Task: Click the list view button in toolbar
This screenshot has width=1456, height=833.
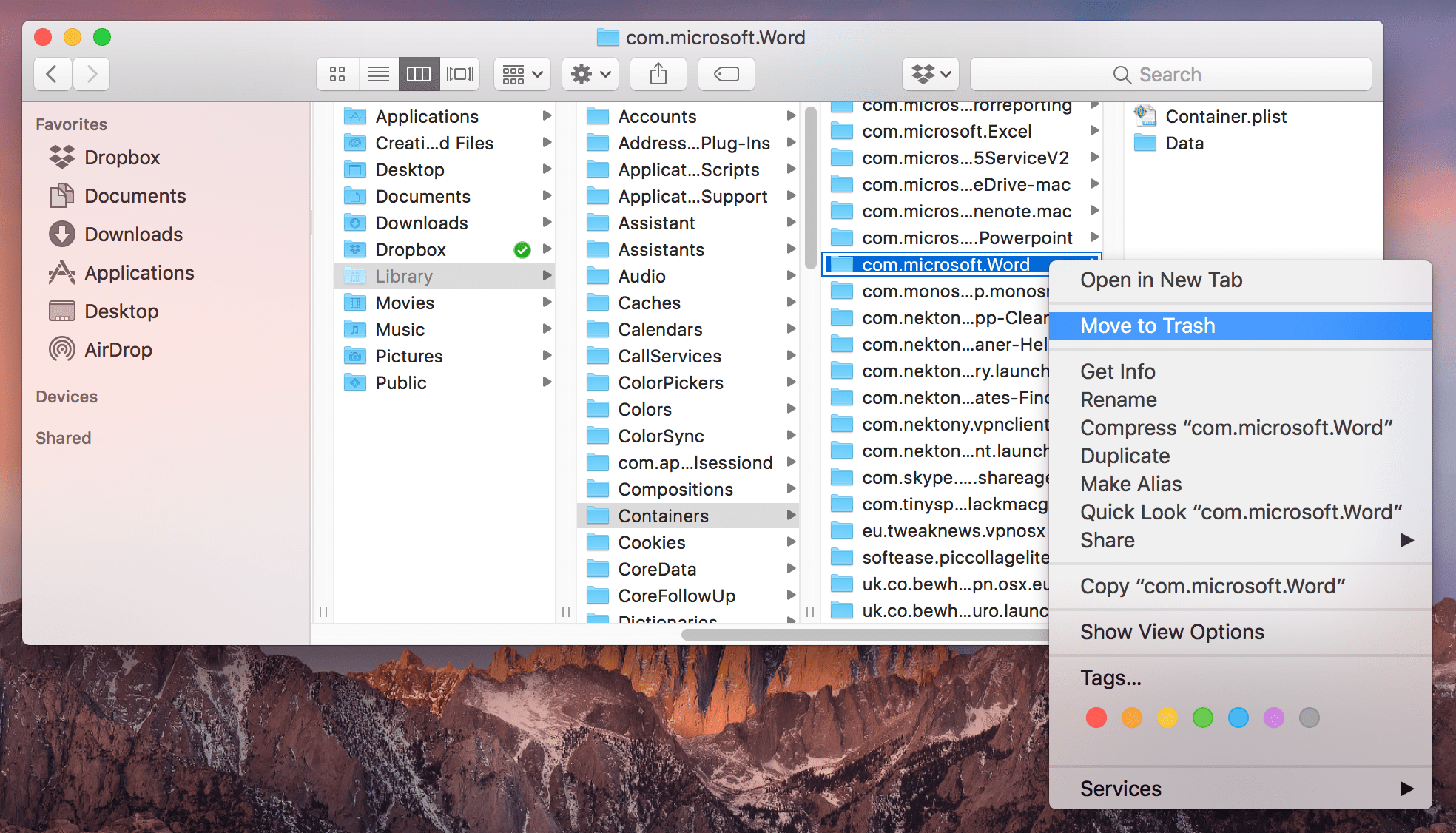Action: click(x=378, y=75)
